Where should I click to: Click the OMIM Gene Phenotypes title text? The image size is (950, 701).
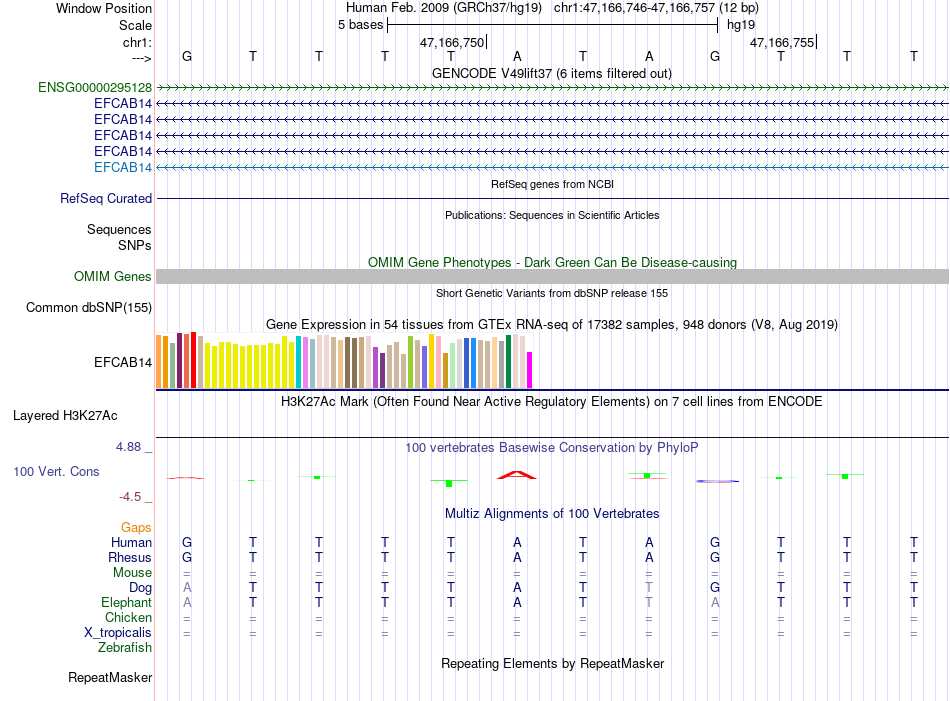point(552,262)
